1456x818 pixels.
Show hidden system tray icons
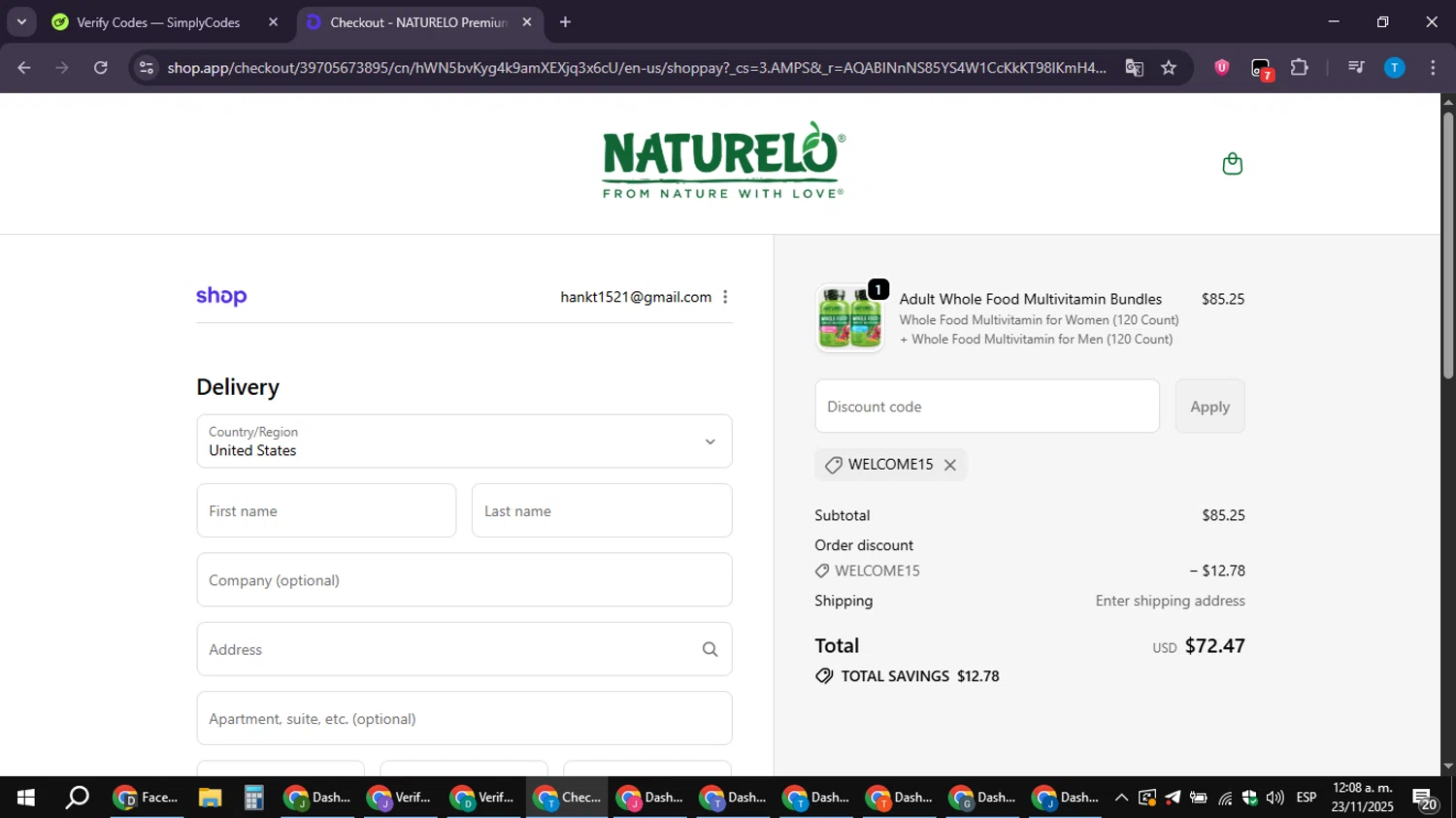click(1121, 798)
